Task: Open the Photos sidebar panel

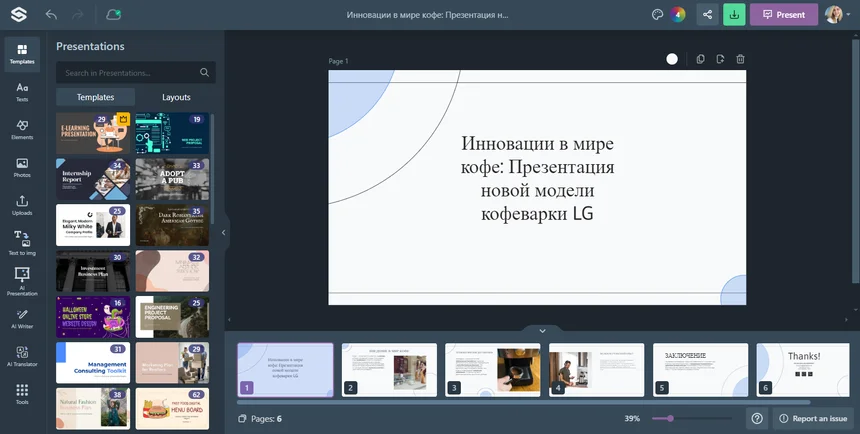Action: (22, 168)
